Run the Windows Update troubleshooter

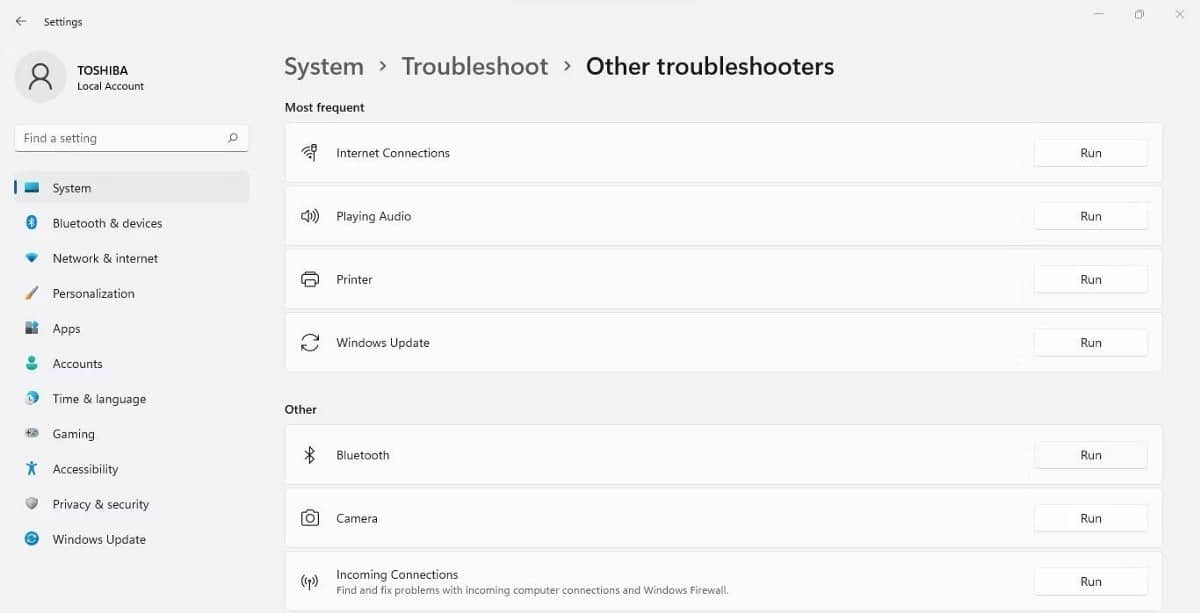[1090, 342]
